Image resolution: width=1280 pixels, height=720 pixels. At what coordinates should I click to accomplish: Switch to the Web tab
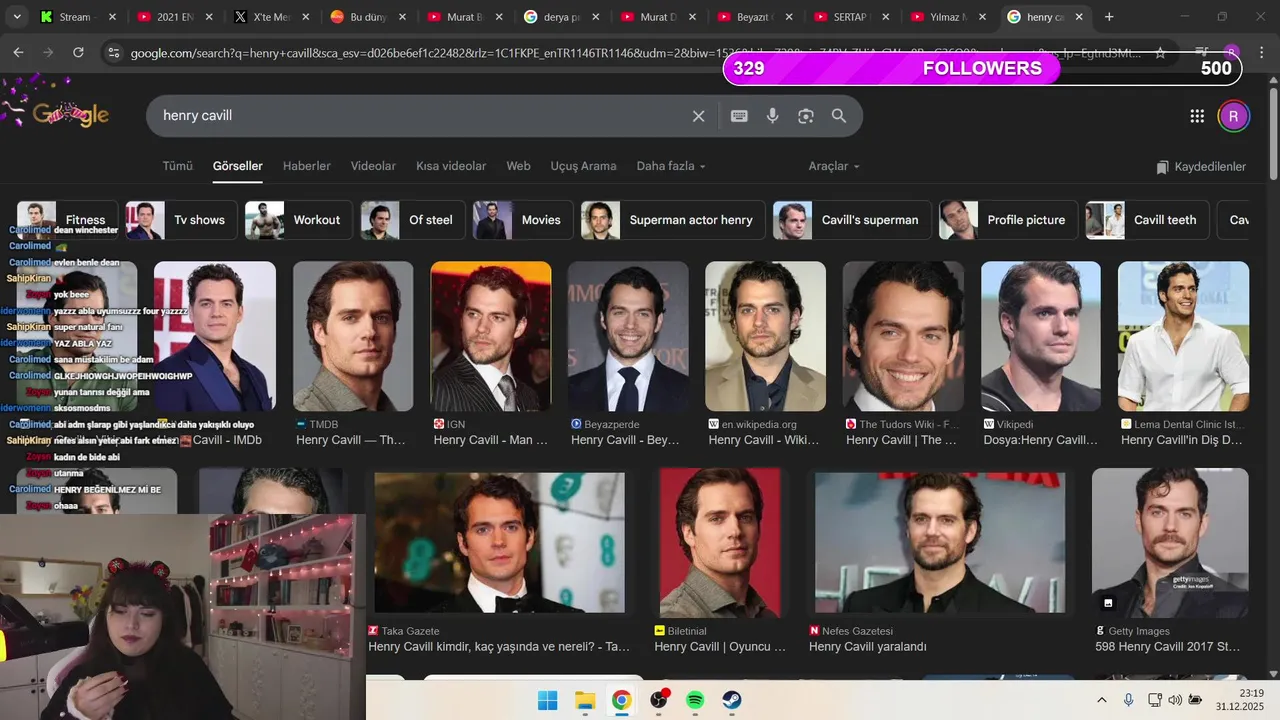[x=518, y=166]
